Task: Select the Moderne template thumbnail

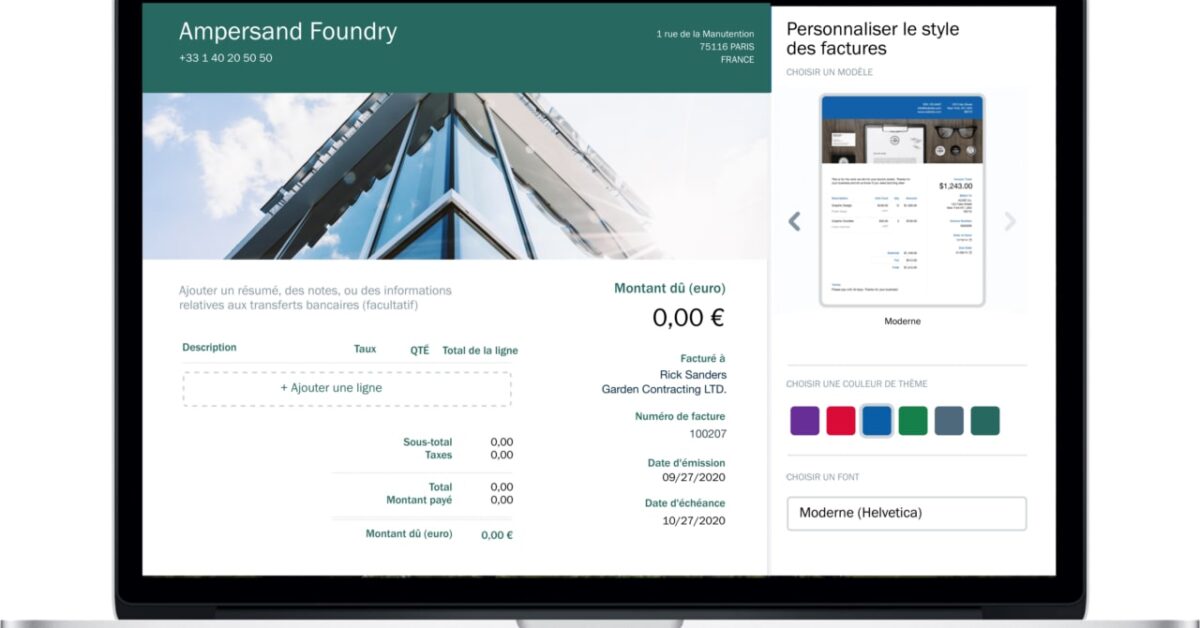Action: point(902,200)
